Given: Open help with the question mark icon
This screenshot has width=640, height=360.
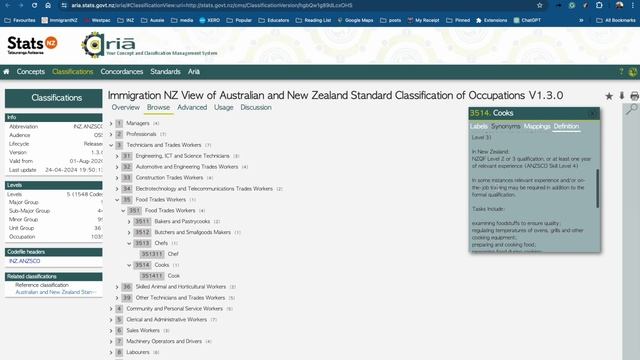Looking at the screenshot, I should pyautogui.click(x=621, y=71).
